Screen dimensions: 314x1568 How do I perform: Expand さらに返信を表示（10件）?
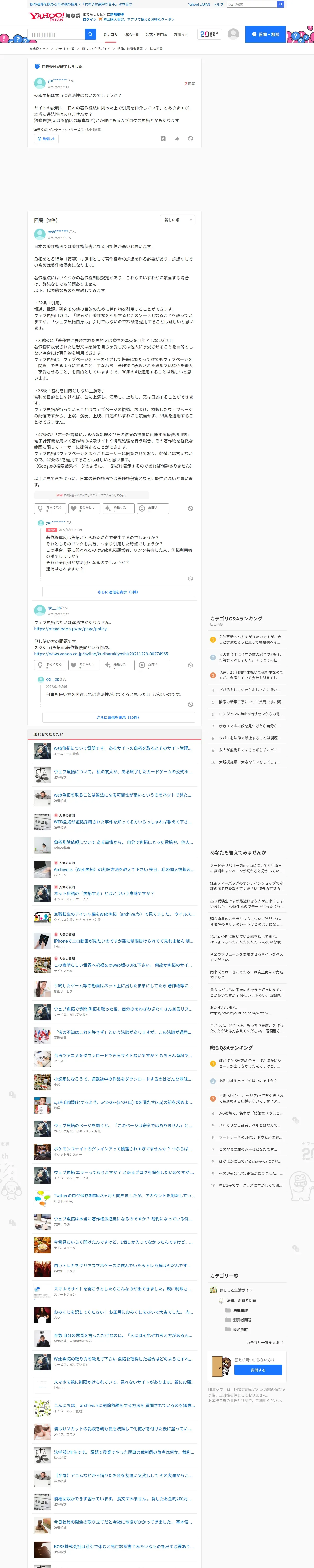pyautogui.click(x=118, y=717)
